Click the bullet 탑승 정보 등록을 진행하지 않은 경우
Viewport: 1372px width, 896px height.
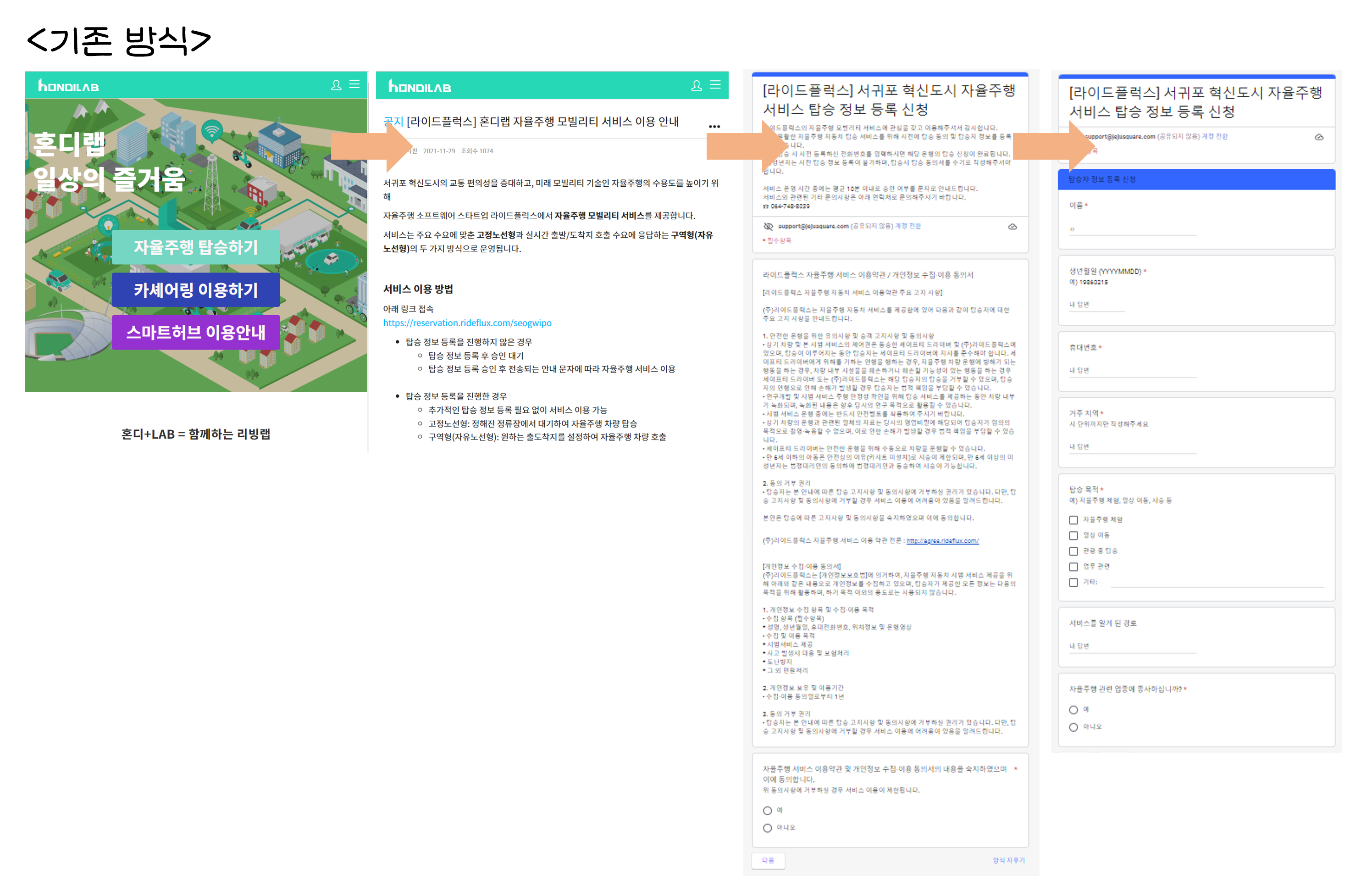point(469,342)
